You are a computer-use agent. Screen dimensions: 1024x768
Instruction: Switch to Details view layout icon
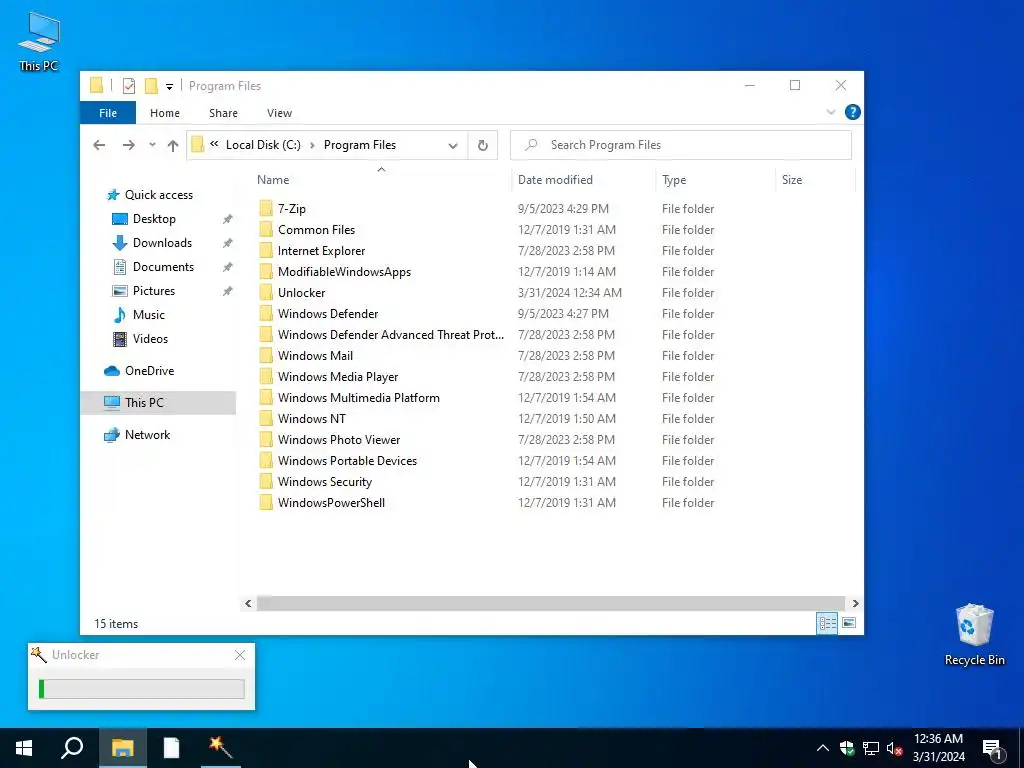point(827,623)
